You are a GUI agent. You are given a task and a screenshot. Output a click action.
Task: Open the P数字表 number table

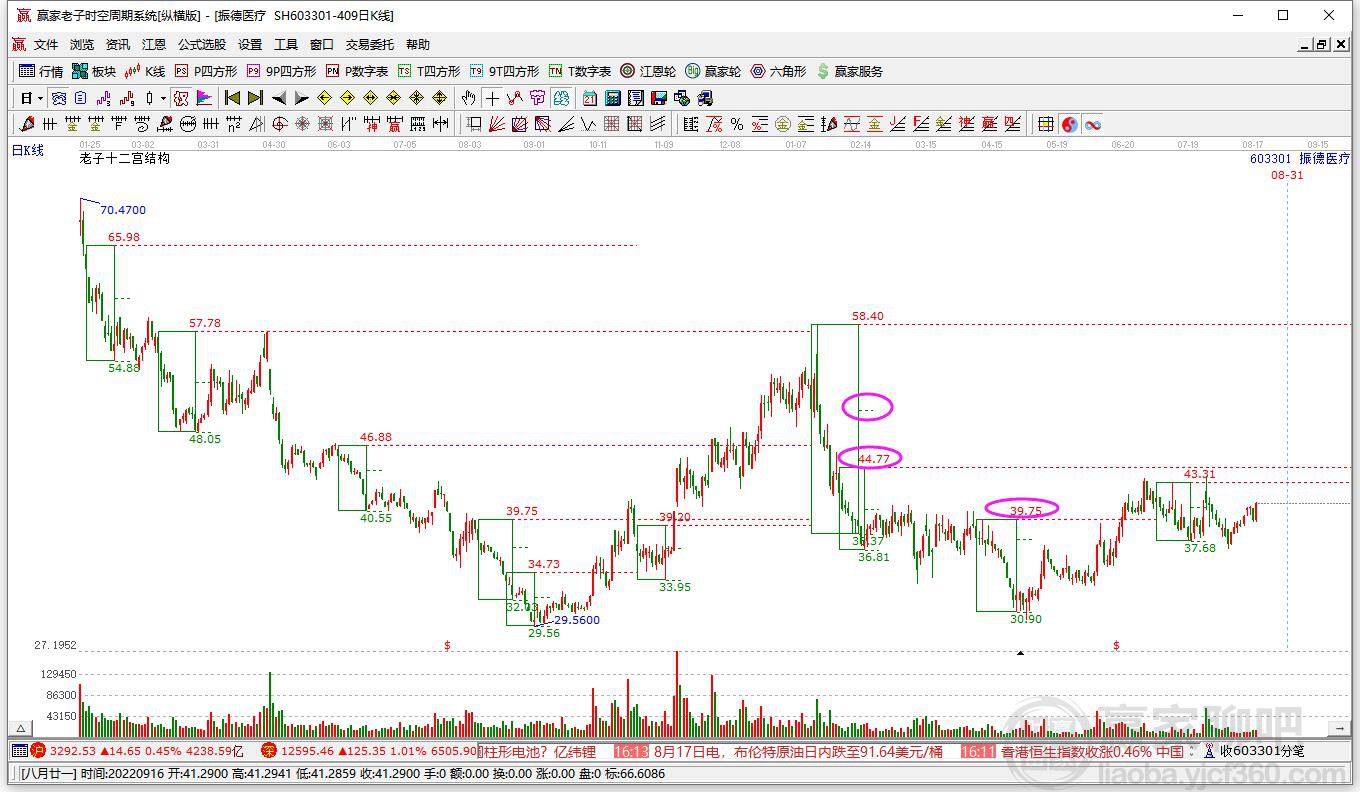click(357, 71)
